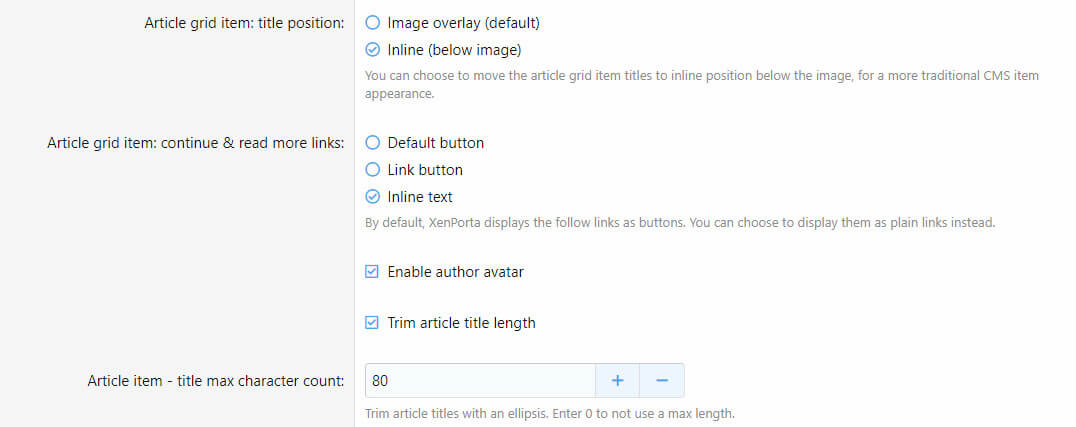Uncheck the Trim article title length checkbox
The height and width of the screenshot is (427, 1076).
tap(373, 323)
